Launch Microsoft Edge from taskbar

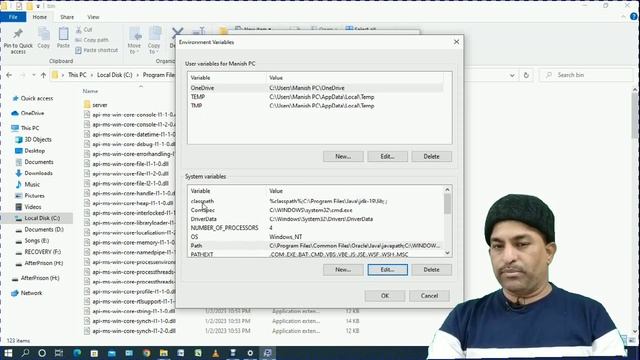(77, 353)
